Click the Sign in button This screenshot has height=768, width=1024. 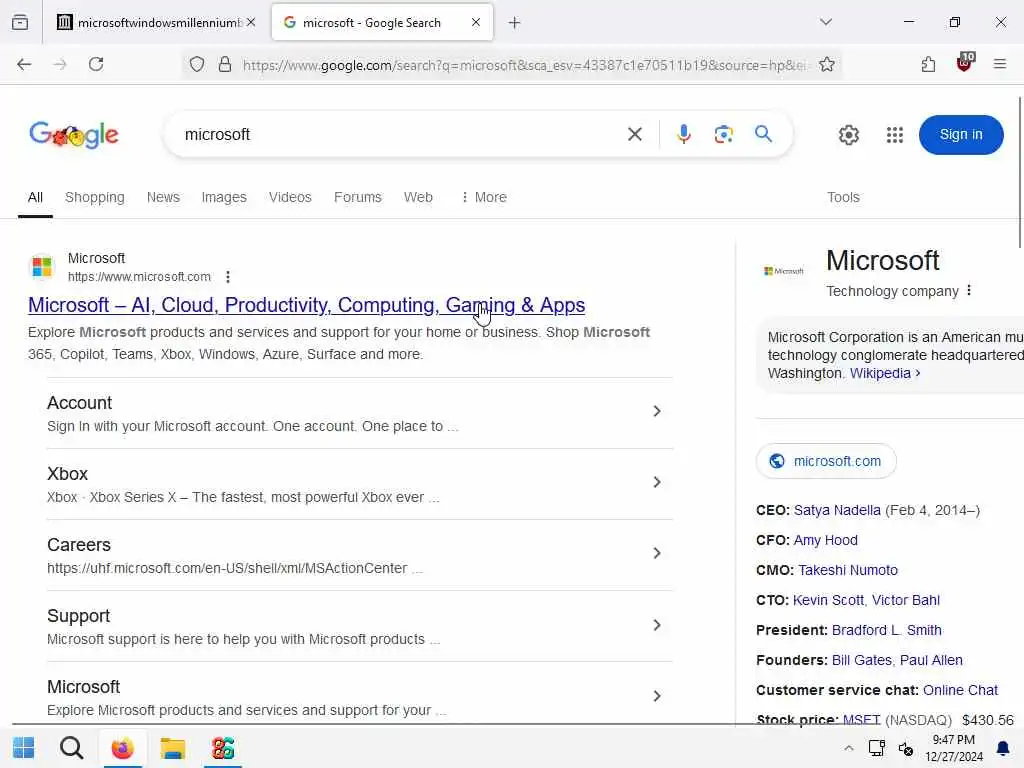[x=961, y=135]
